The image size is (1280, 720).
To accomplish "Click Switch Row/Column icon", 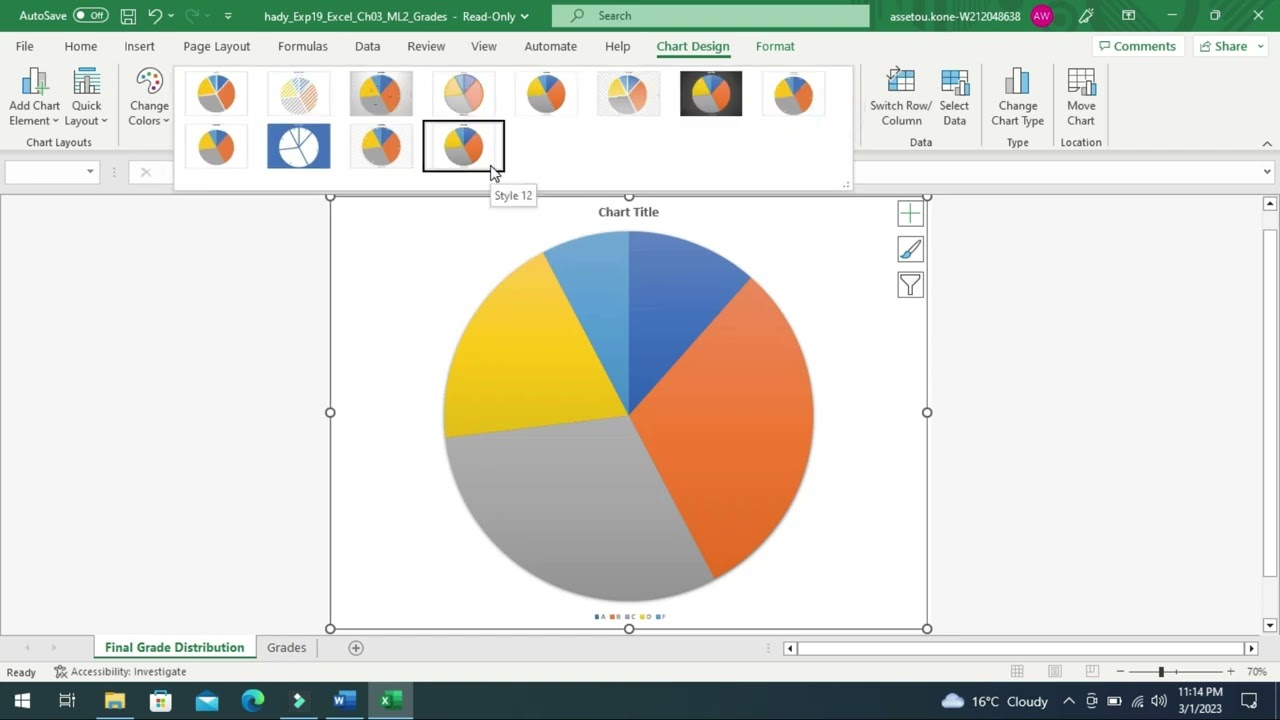I will 901,98.
